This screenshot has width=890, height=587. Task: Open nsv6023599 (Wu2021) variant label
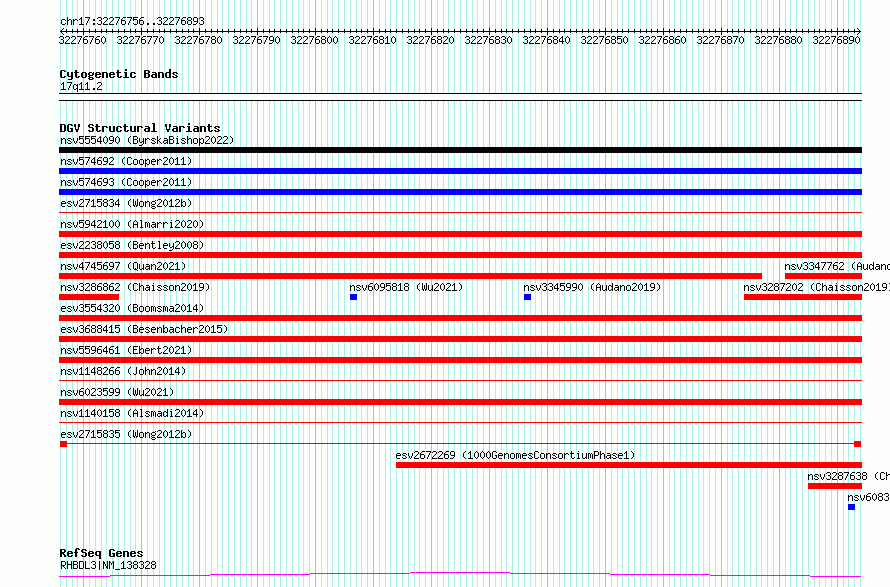click(117, 392)
